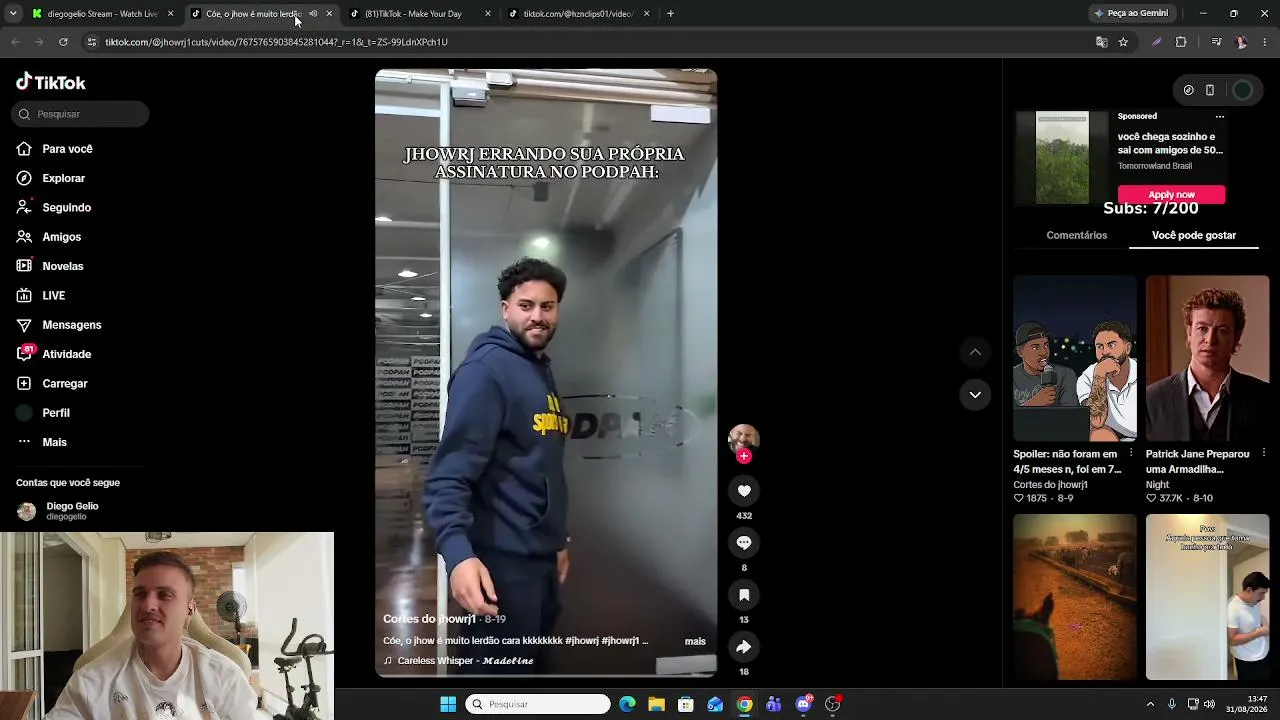Screen dimensions: 1280x720
Task: Click the phone app icon in top bar
Action: [1210, 90]
